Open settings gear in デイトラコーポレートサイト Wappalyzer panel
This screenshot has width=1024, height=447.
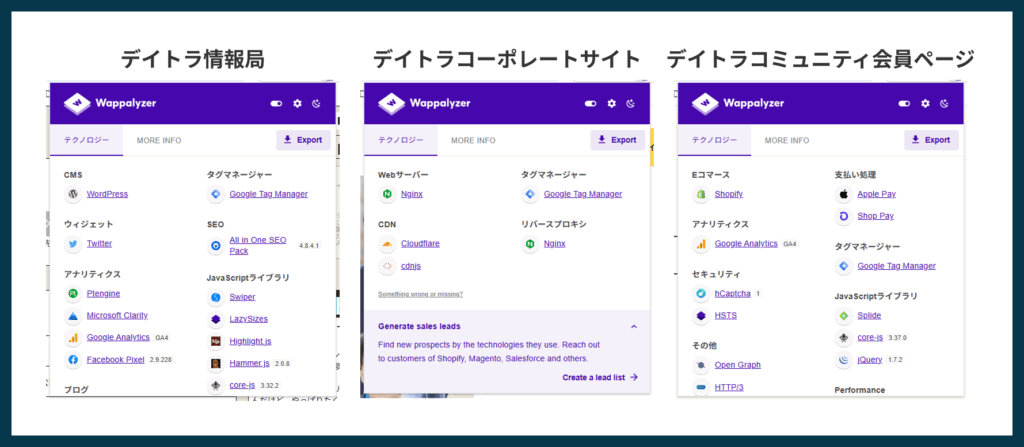612,103
